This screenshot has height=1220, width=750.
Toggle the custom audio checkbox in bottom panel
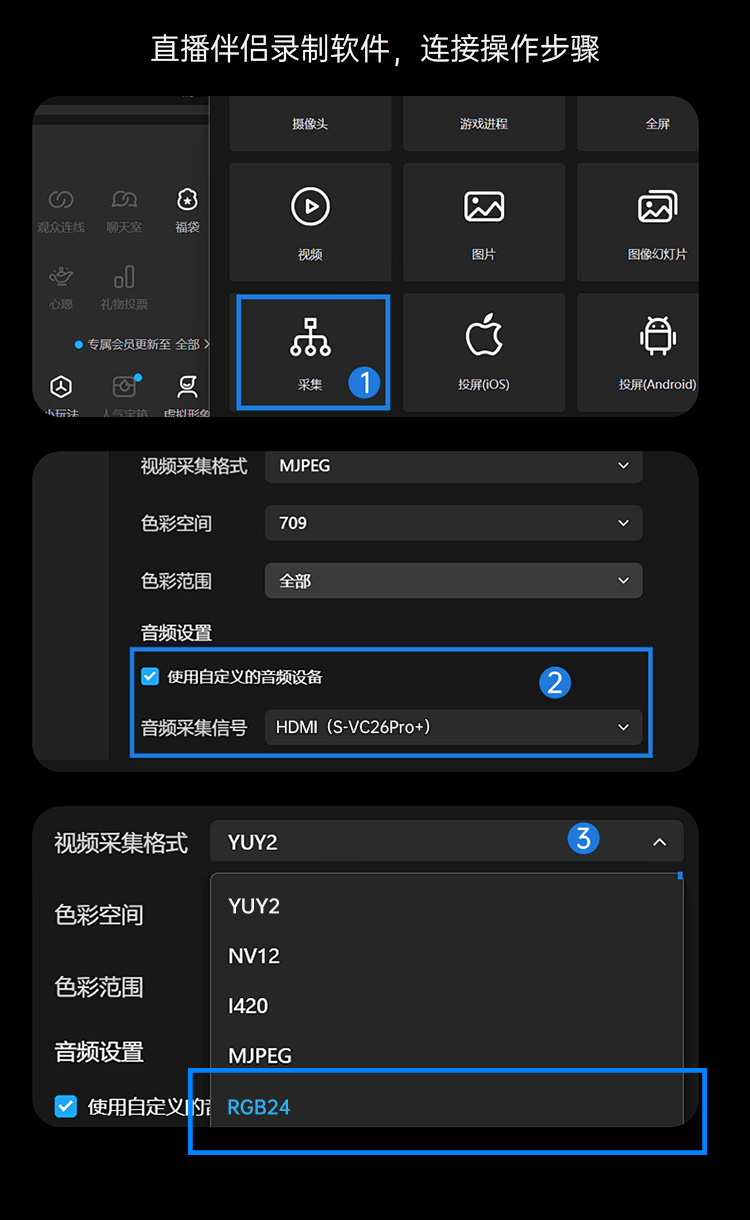tap(65, 1106)
